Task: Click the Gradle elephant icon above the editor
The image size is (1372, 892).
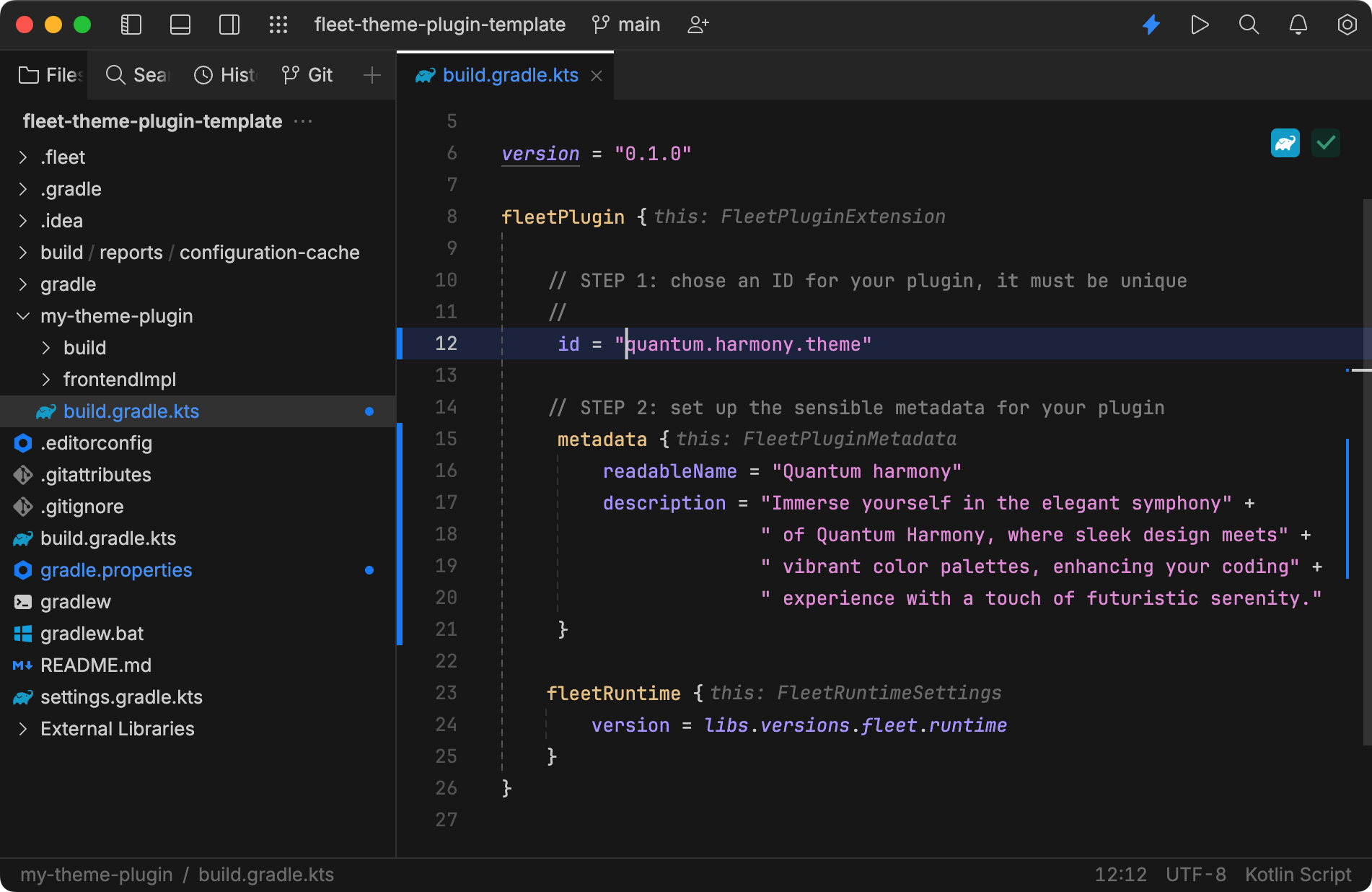Action: point(1285,144)
